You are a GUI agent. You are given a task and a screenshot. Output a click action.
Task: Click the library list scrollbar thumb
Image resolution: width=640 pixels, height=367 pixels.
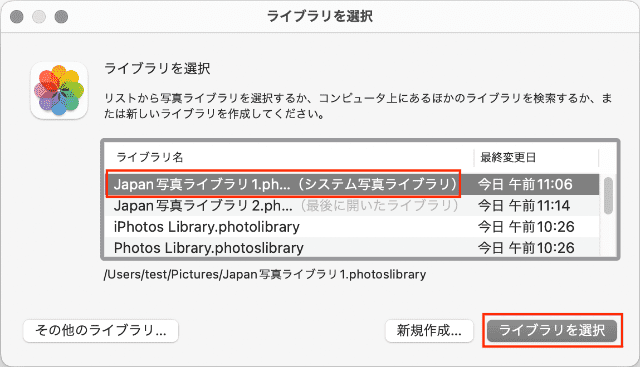pyautogui.click(x=608, y=196)
